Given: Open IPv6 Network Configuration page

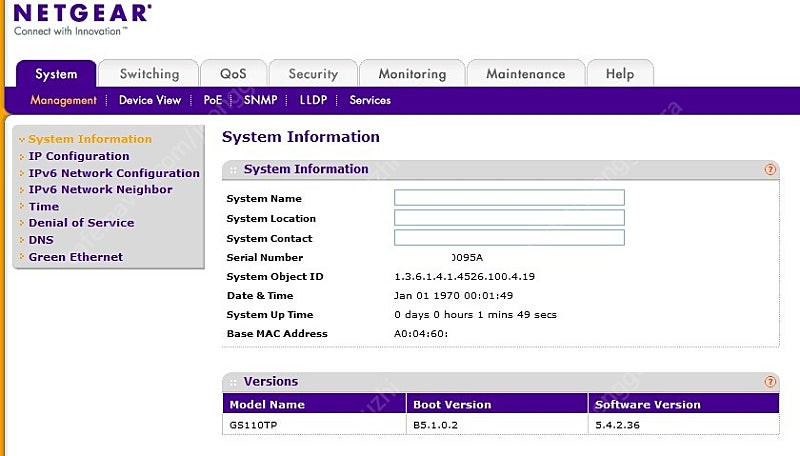Looking at the screenshot, I should click(x=114, y=173).
